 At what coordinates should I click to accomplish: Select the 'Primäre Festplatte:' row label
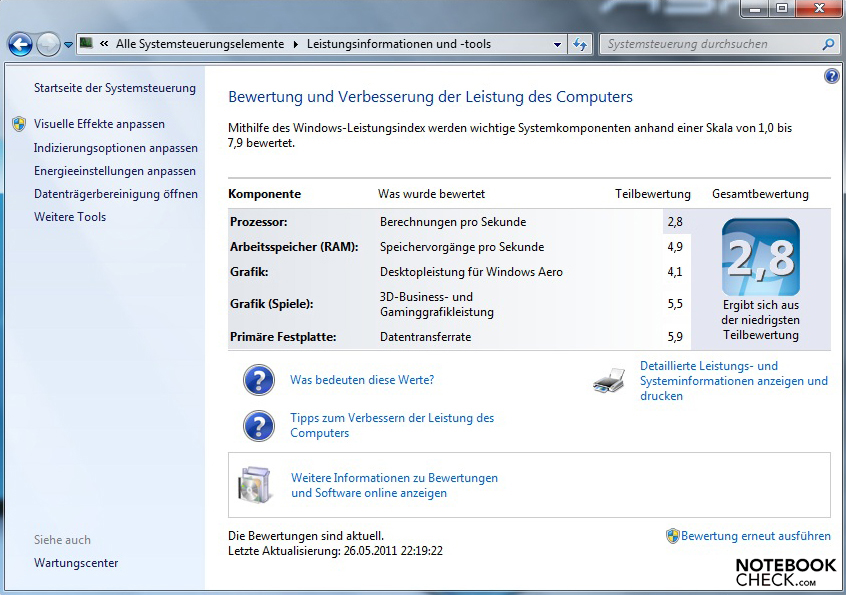tap(283, 337)
